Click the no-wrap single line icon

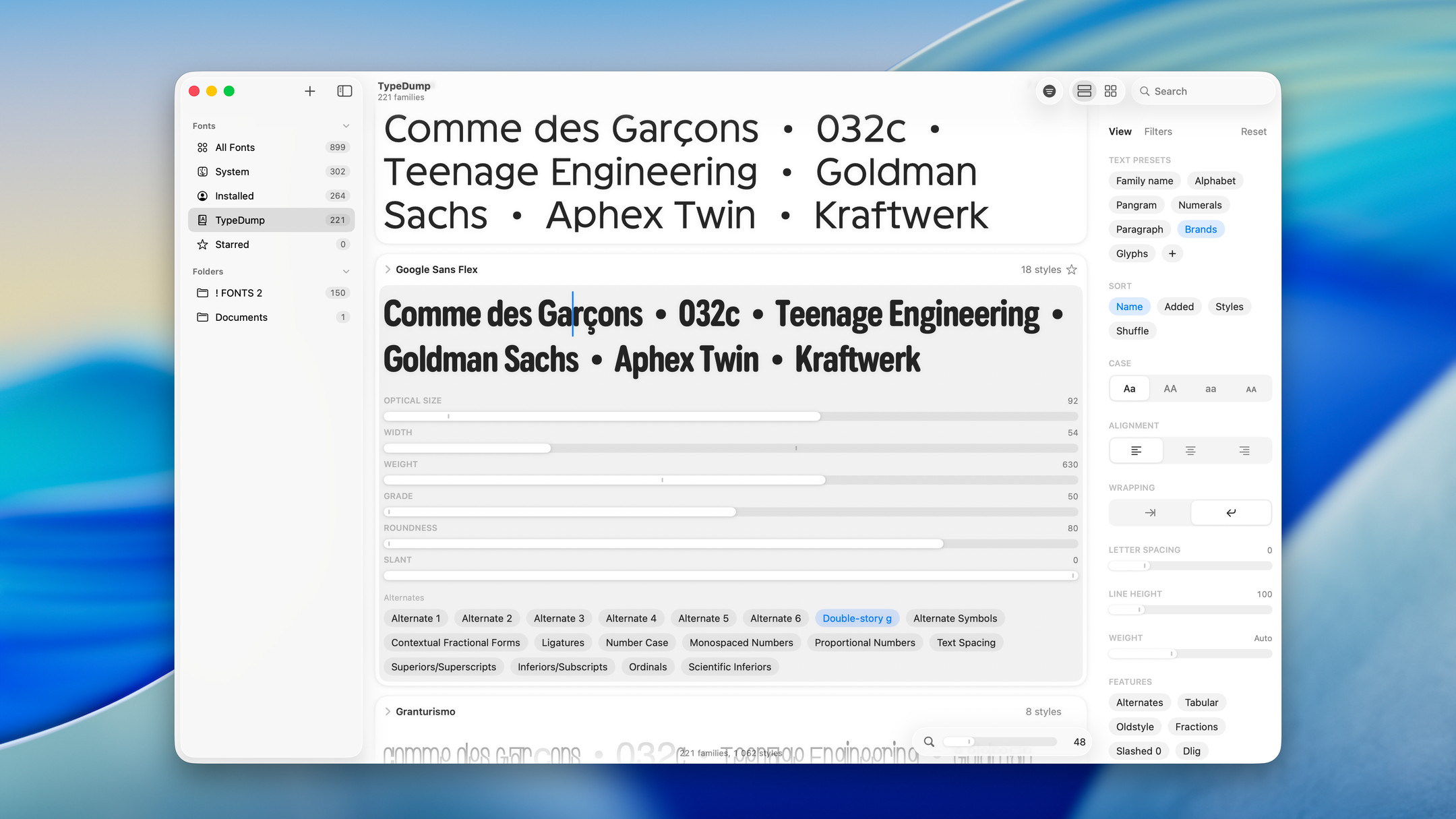pos(1150,512)
